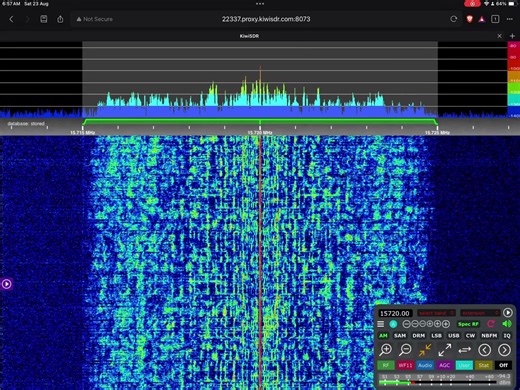Screen dimensions: 520x390
Task: Open the hamburger menu in control panel
Action: point(381,324)
